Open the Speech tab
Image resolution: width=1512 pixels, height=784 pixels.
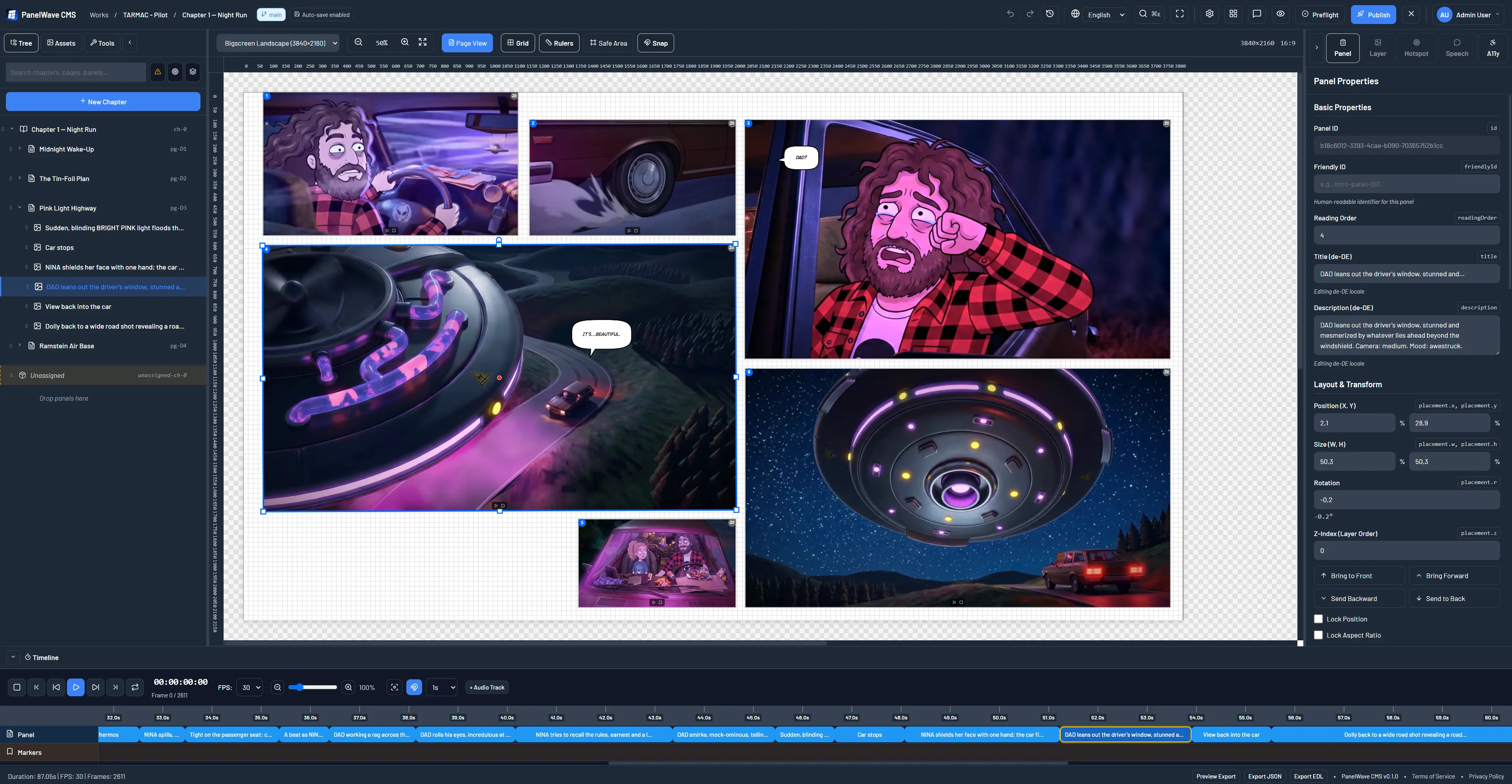click(x=1457, y=48)
